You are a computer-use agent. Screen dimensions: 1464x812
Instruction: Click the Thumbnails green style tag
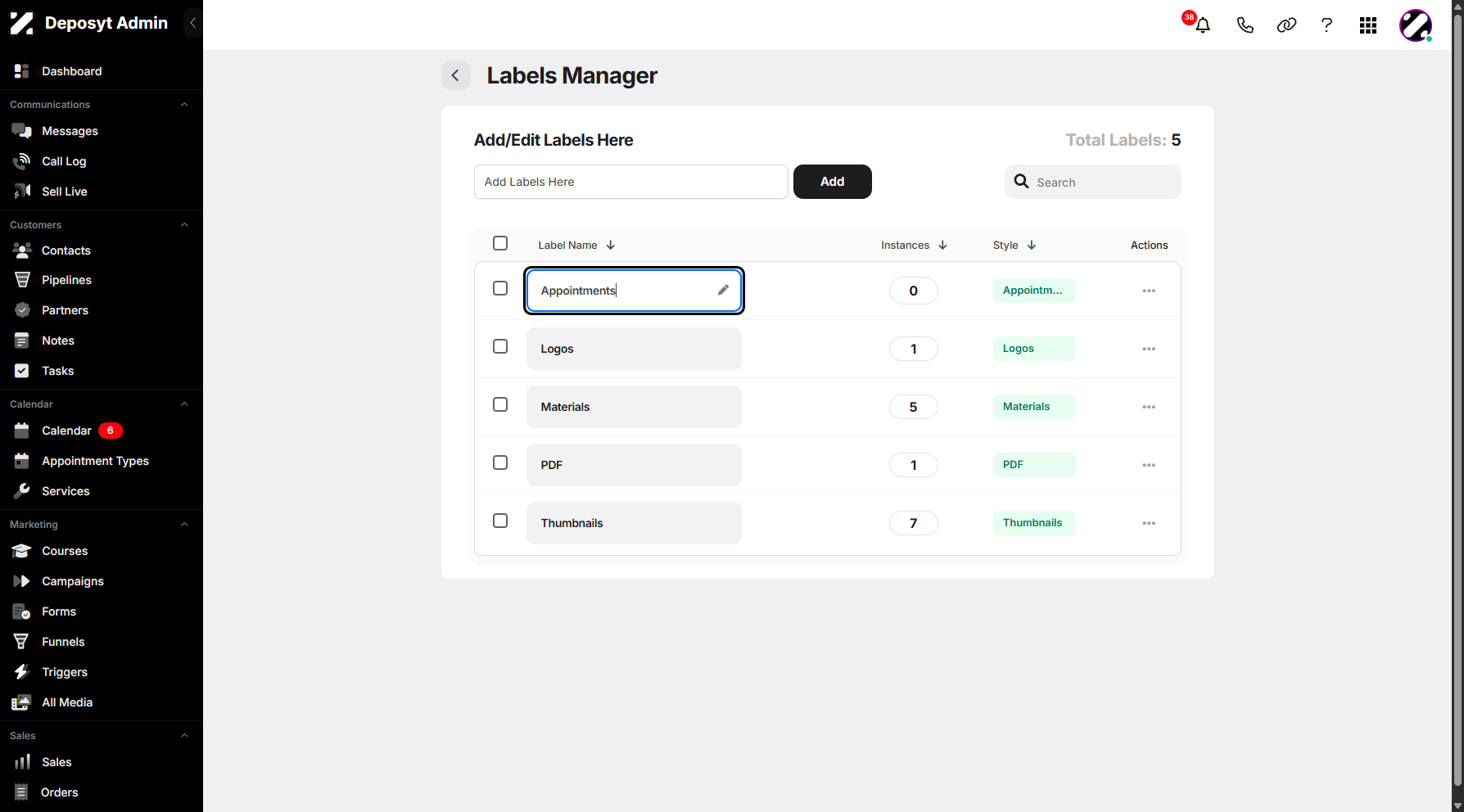coord(1033,523)
